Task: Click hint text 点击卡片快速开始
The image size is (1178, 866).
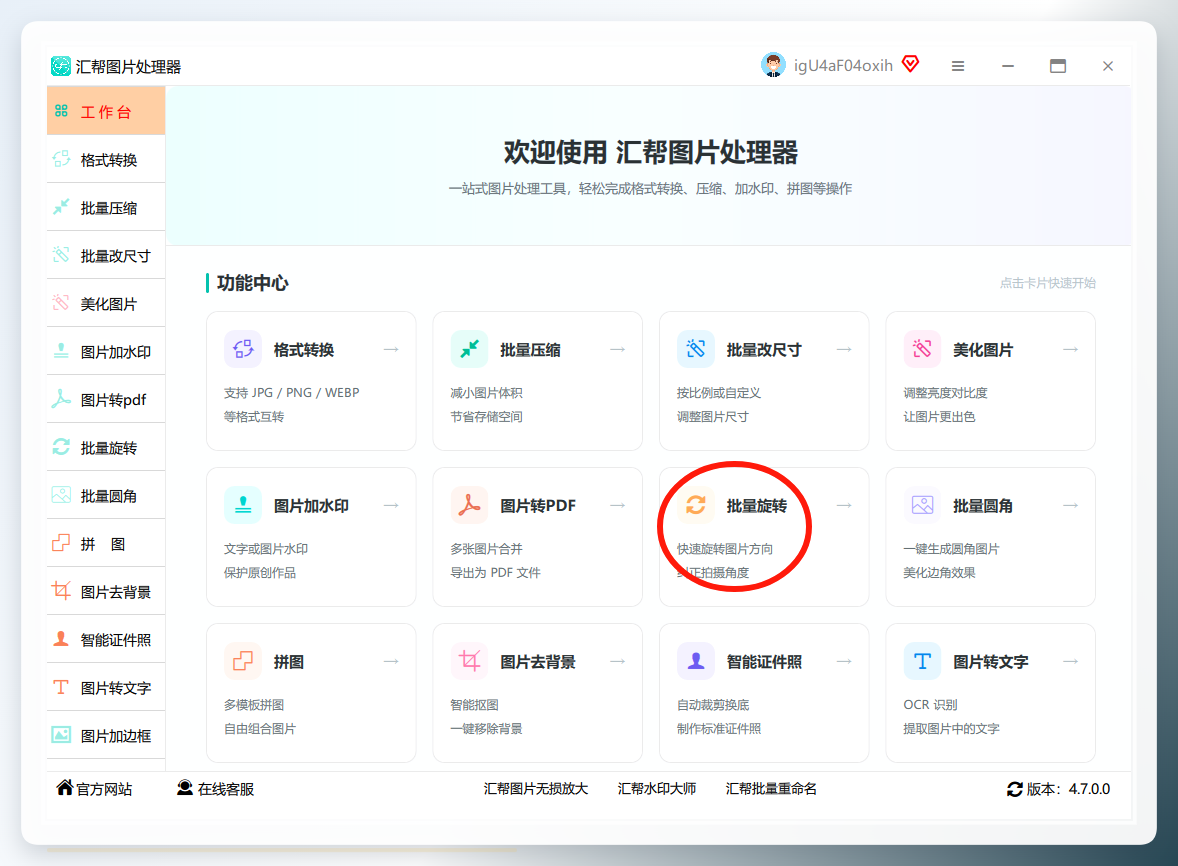Action: 1047,283
